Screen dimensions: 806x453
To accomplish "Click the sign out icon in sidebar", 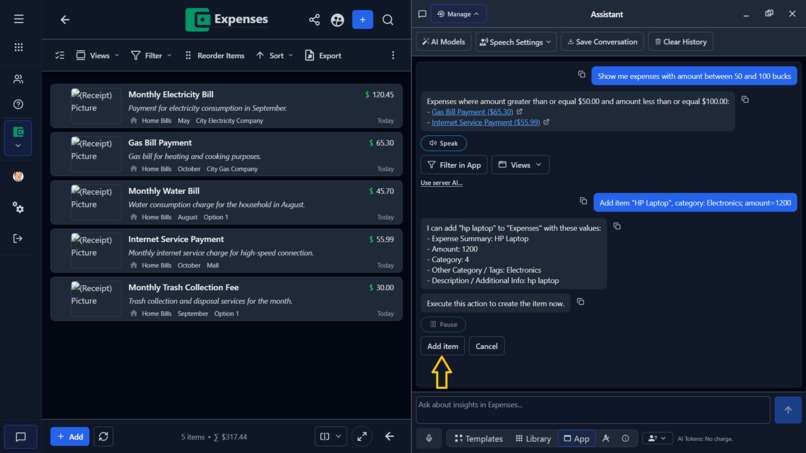I will tap(19, 239).
